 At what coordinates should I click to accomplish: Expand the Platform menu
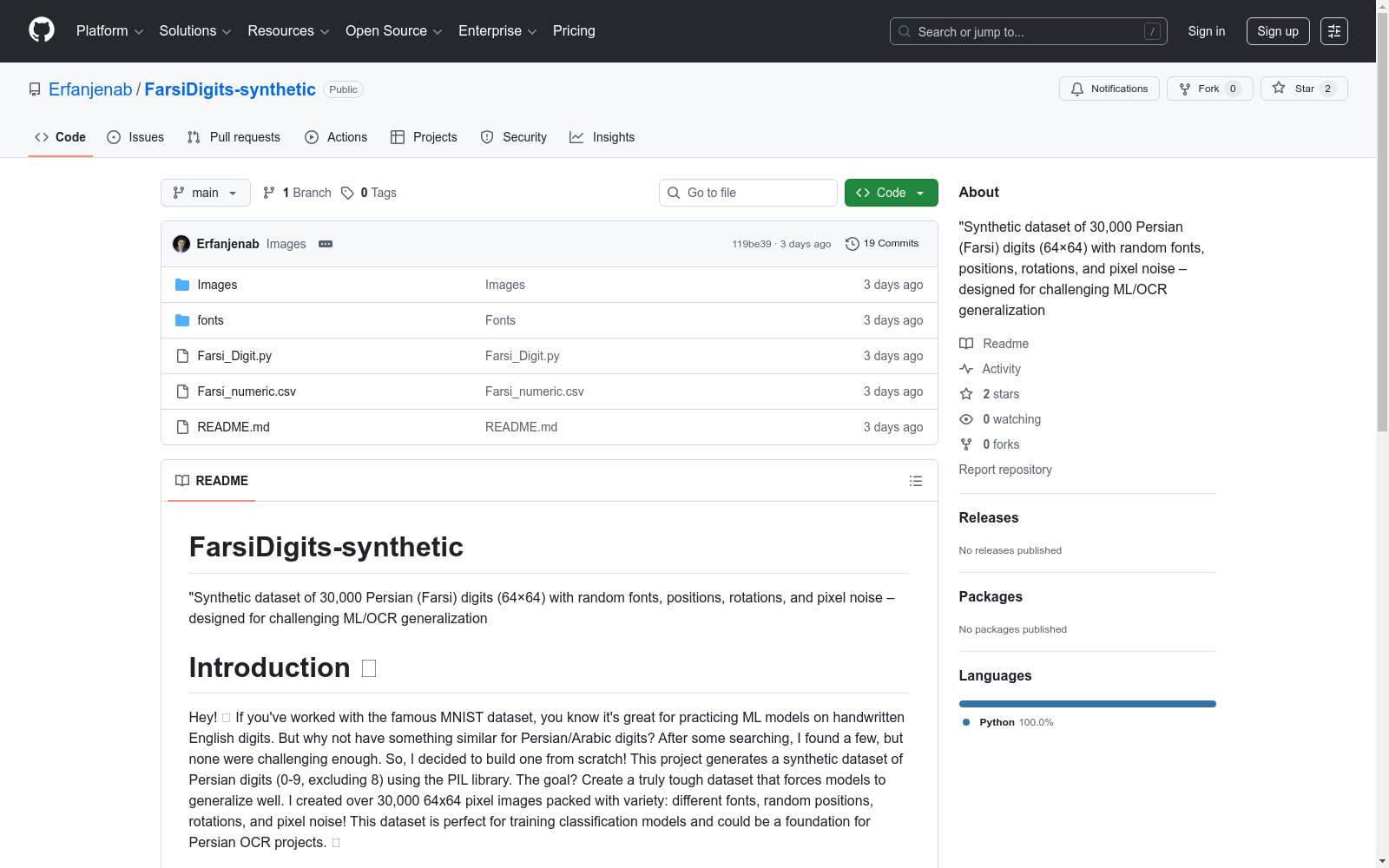point(109,31)
